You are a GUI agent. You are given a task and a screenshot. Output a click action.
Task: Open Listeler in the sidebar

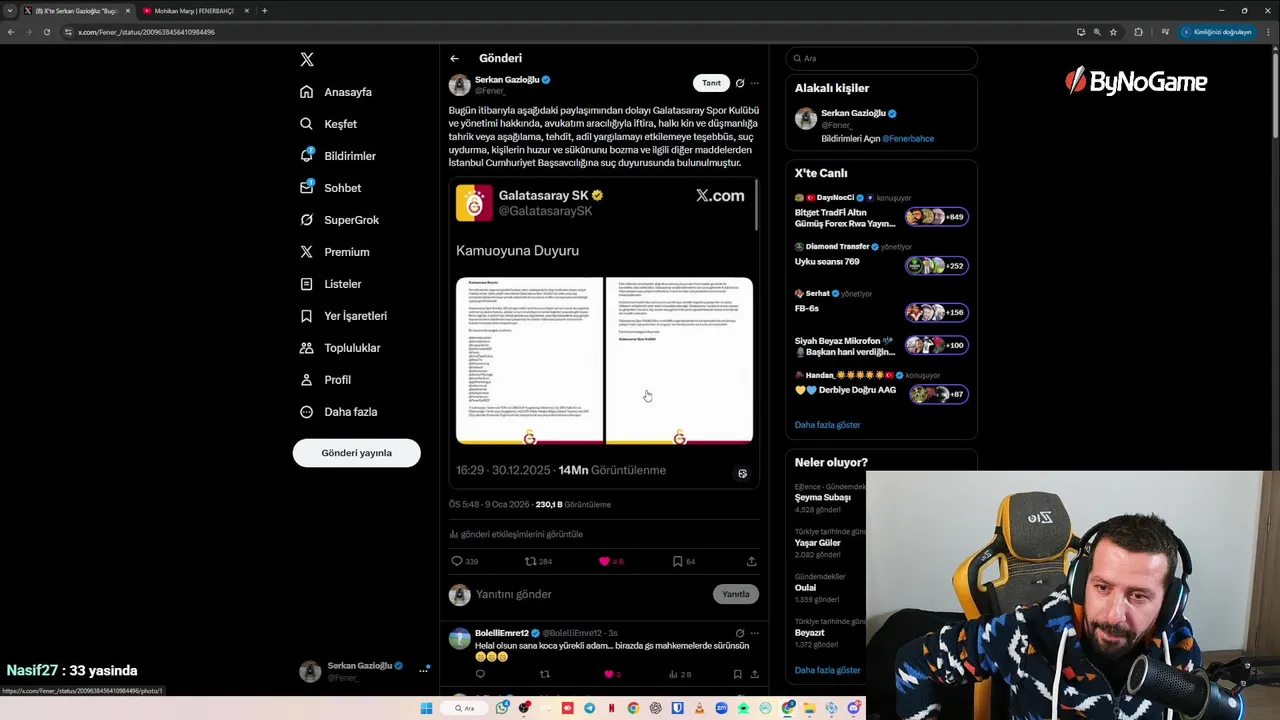click(331, 284)
